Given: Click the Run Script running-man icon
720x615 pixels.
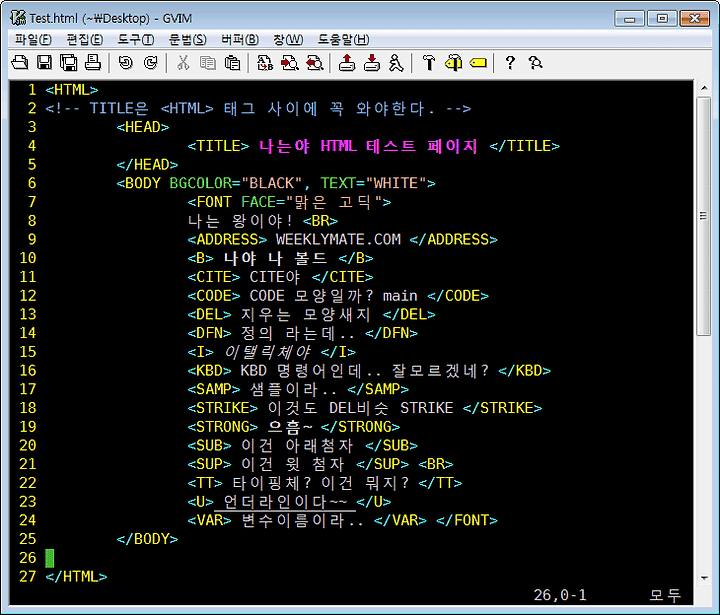Looking at the screenshot, I should point(396,62).
